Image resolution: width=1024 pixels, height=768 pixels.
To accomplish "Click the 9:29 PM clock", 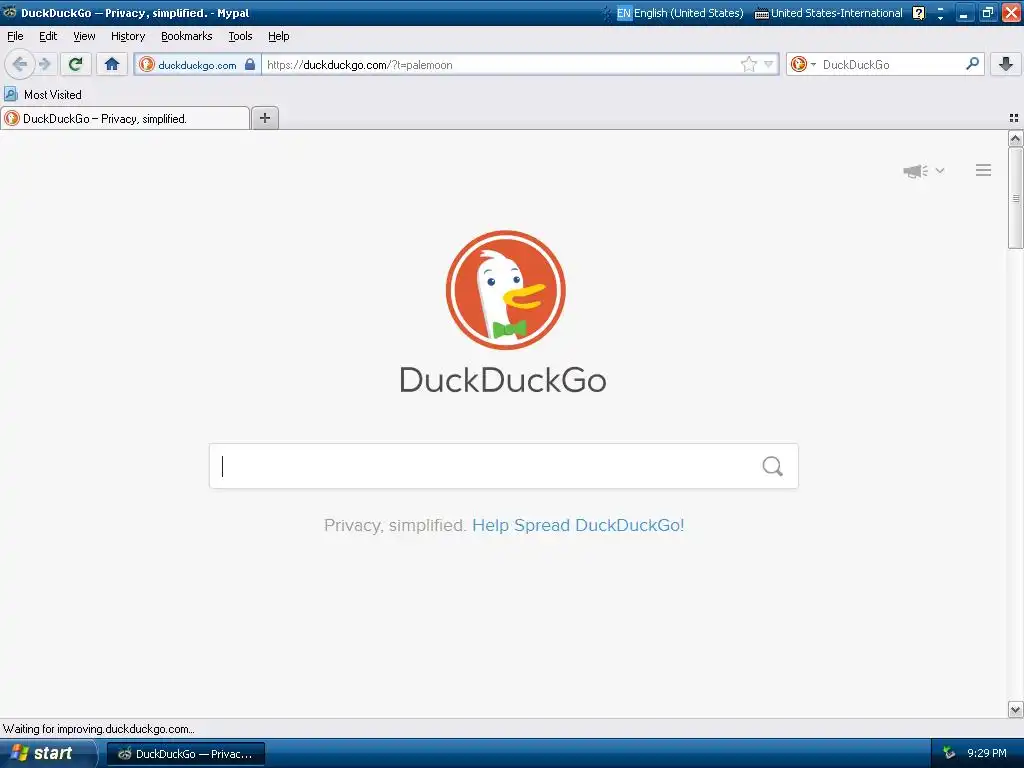I will [x=987, y=753].
